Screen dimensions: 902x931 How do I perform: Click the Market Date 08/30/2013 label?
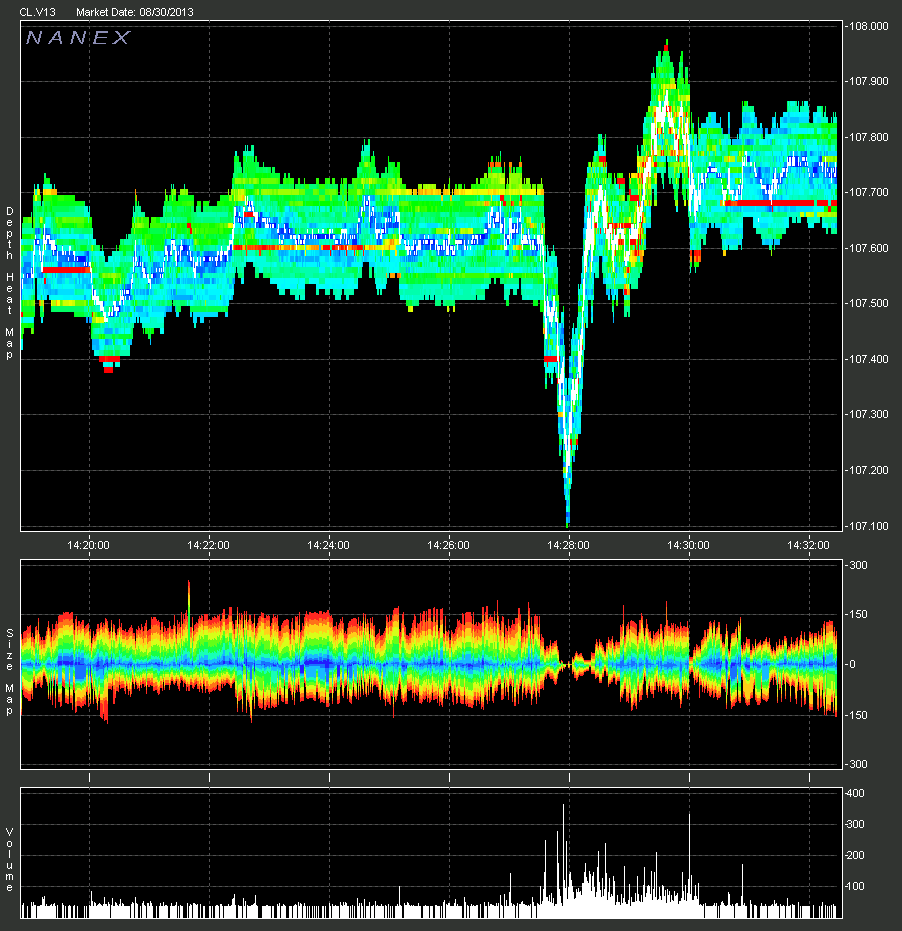click(x=135, y=12)
